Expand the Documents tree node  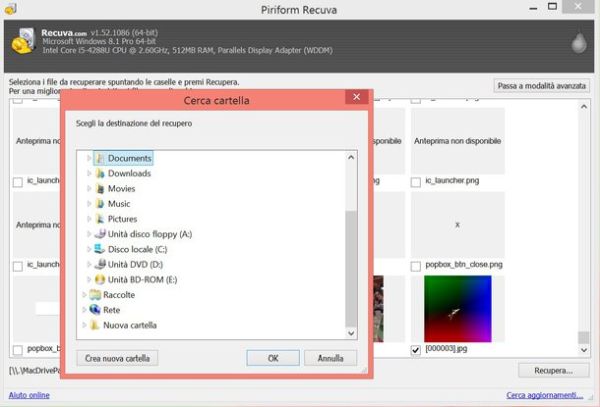89,158
